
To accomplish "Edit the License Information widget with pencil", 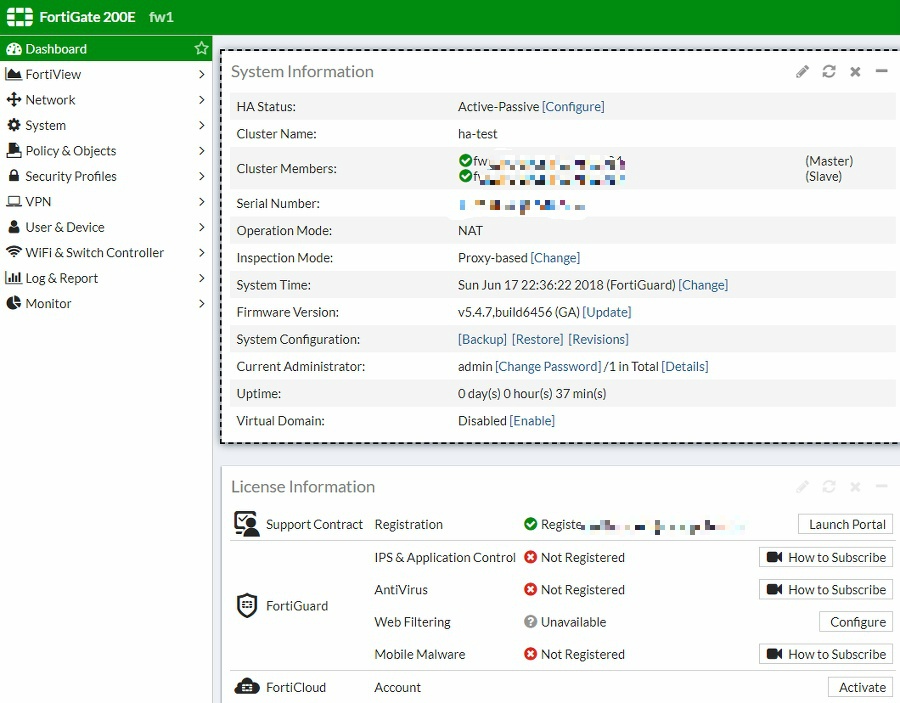I will pos(802,487).
